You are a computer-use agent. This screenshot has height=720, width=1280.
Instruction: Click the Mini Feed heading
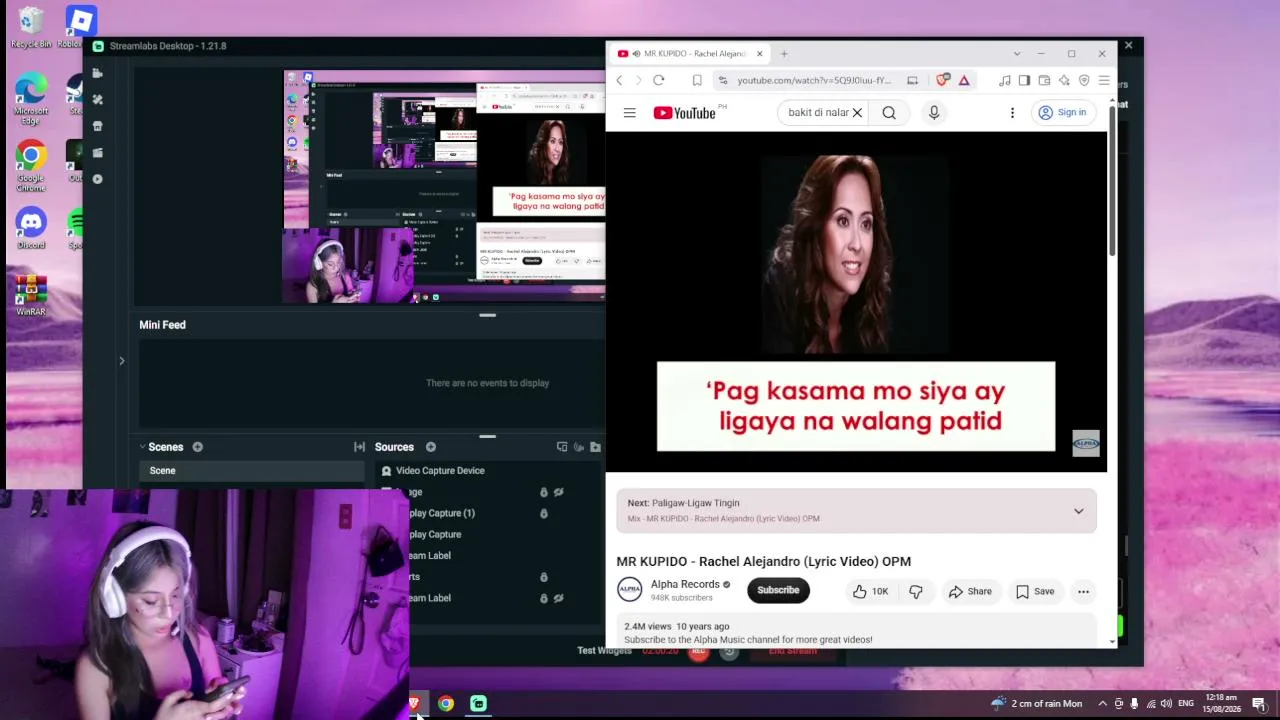click(162, 325)
